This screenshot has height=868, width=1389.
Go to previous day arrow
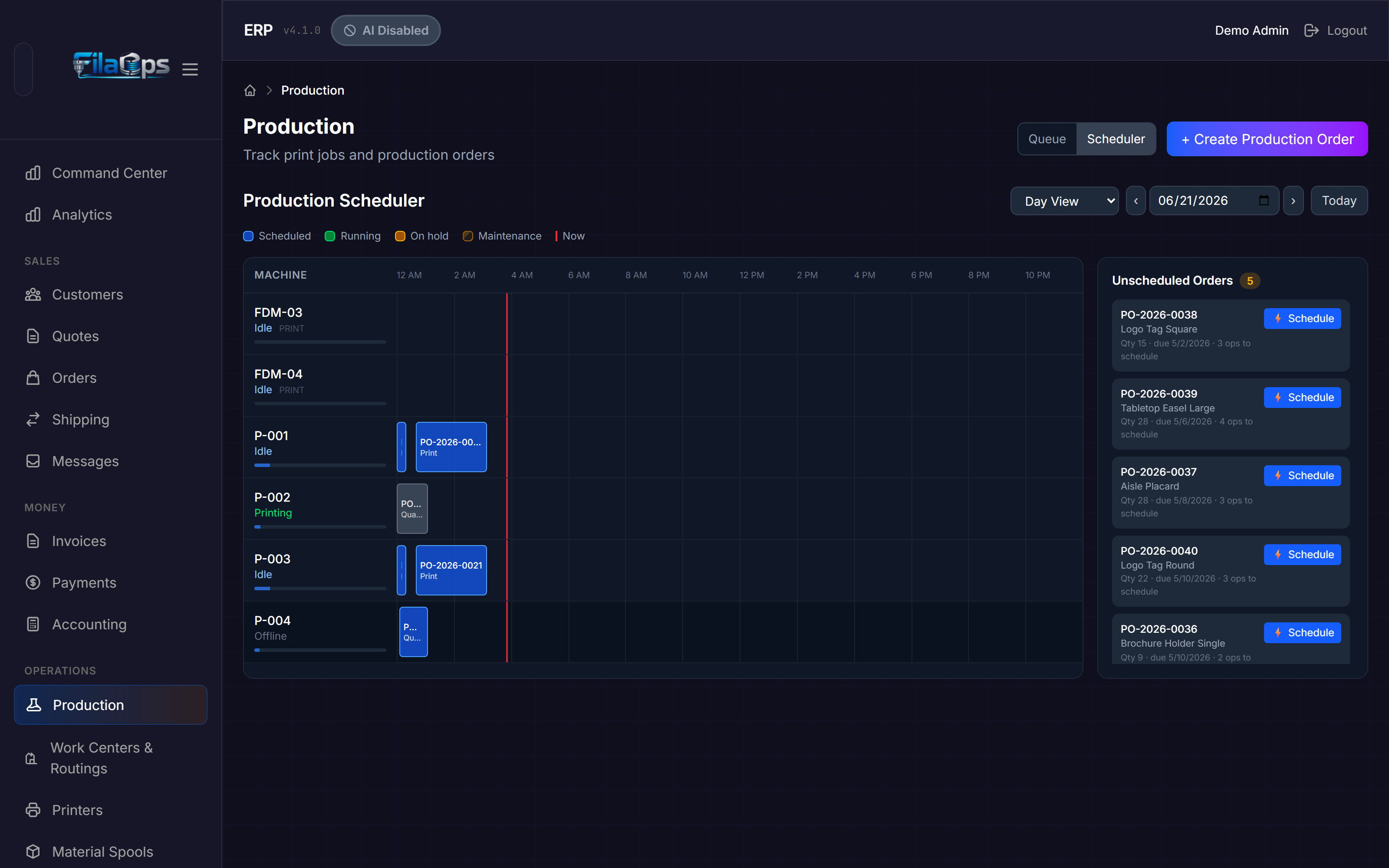point(1136,201)
